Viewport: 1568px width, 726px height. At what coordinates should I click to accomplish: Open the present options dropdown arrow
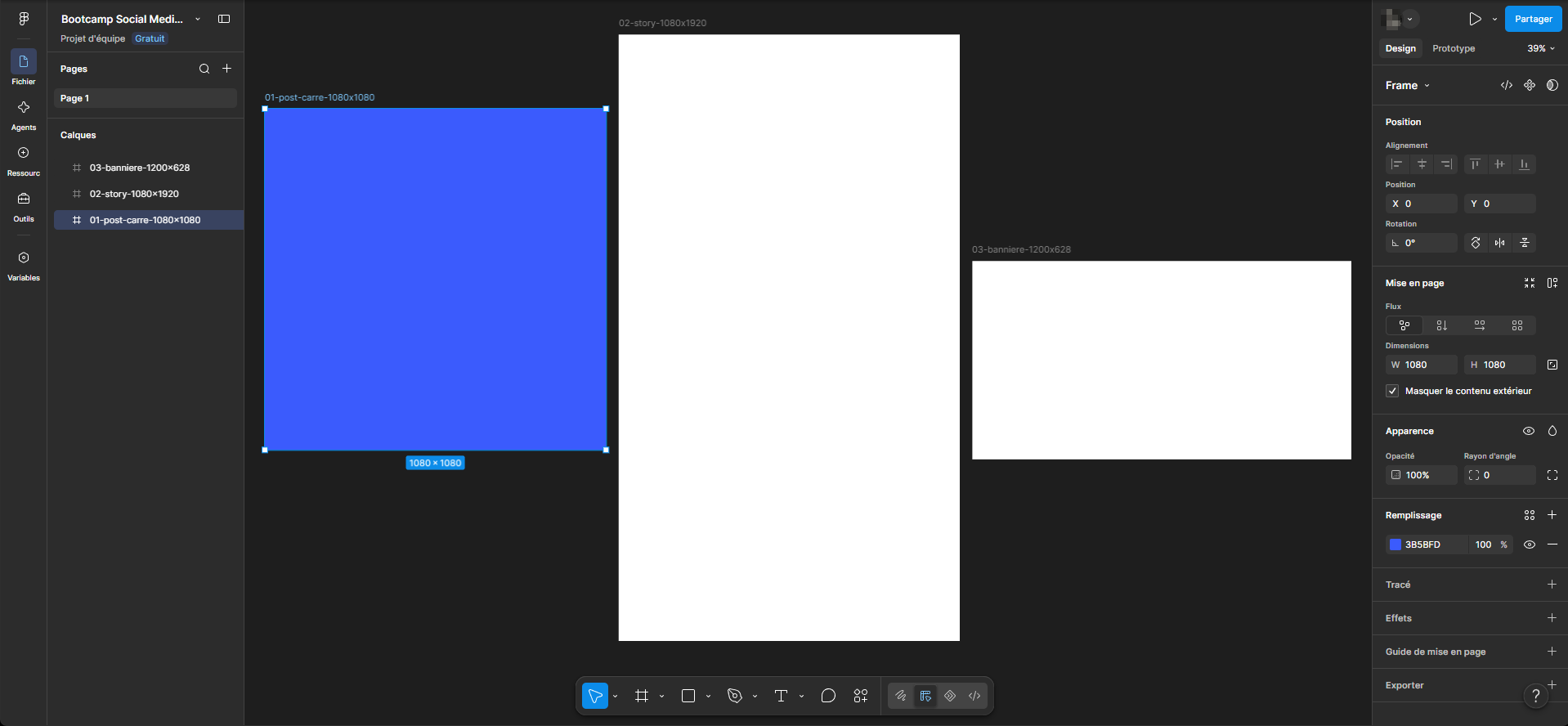click(x=1494, y=19)
